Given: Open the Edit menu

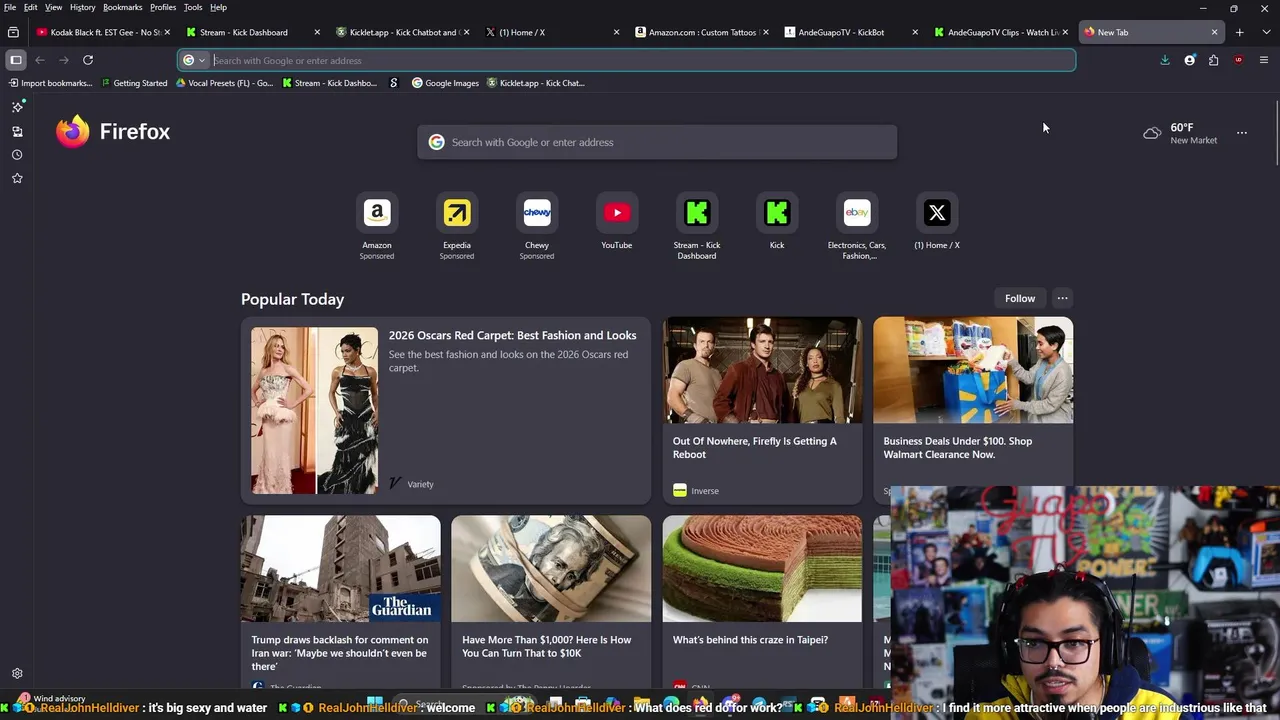Looking at the screenshot, I should click(31, 7).
